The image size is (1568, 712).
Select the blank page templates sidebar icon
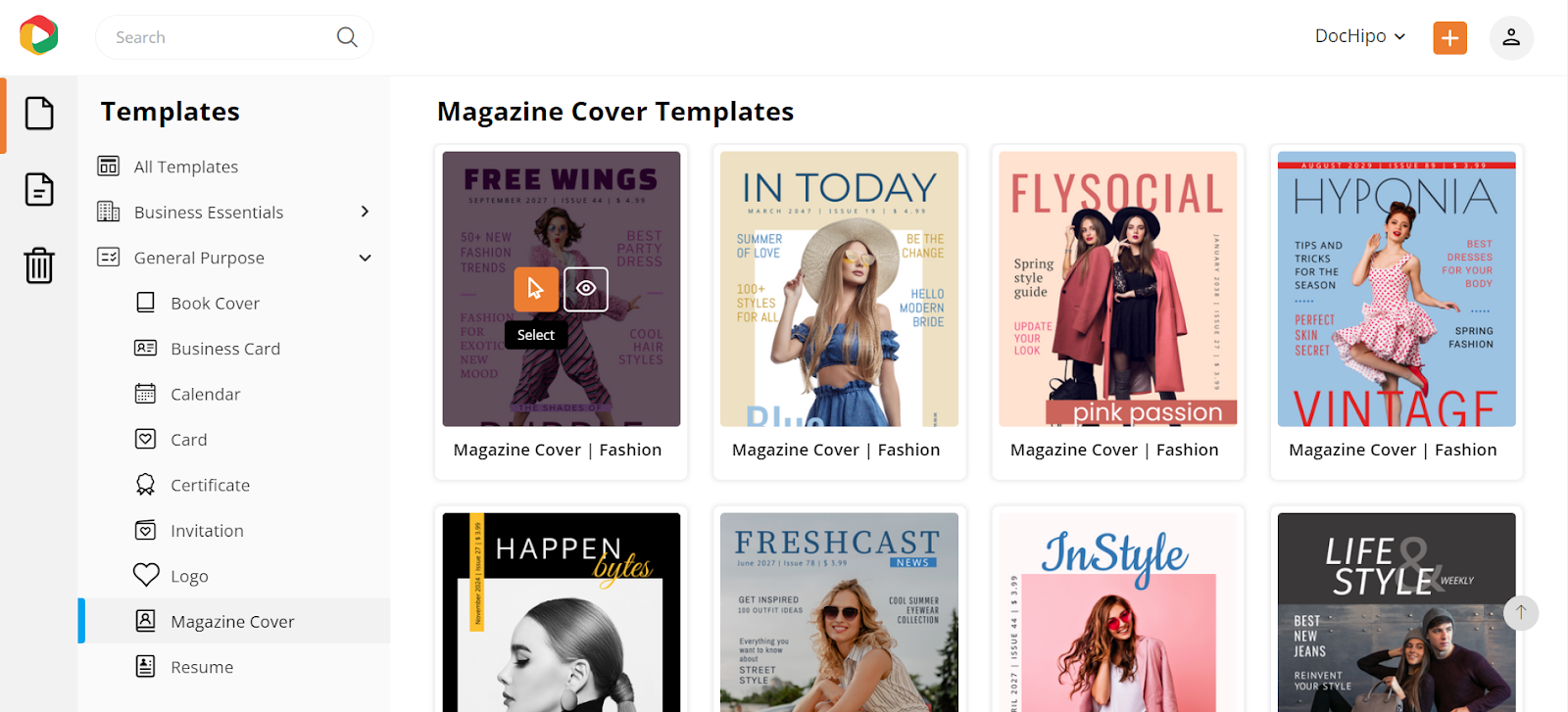(39, 113)
